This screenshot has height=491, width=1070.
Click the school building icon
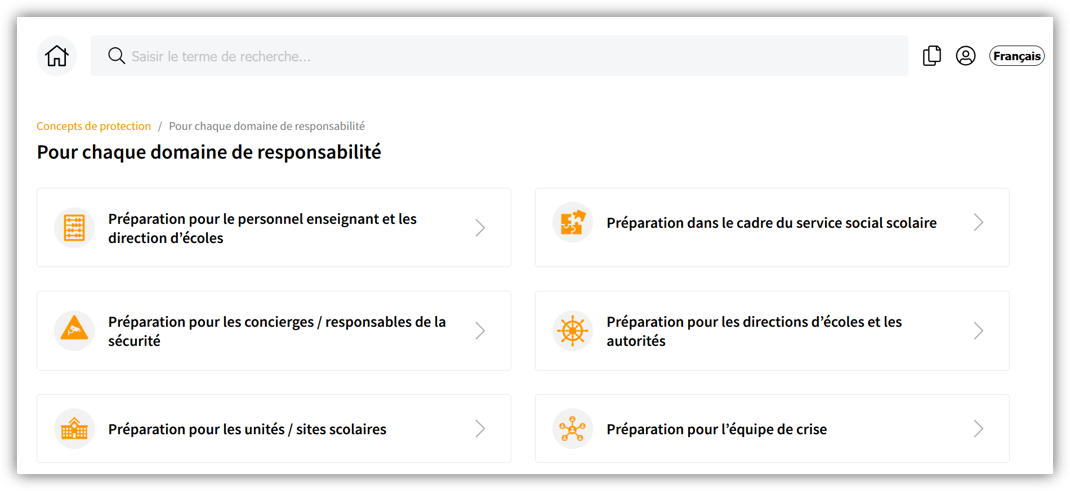74,429
